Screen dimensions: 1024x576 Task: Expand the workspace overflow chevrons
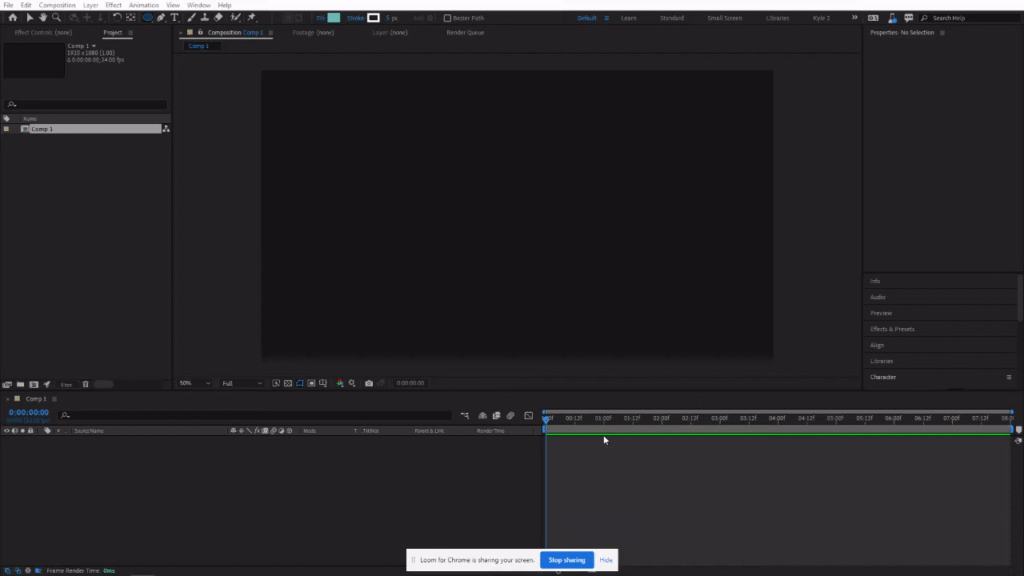point(854,18)
